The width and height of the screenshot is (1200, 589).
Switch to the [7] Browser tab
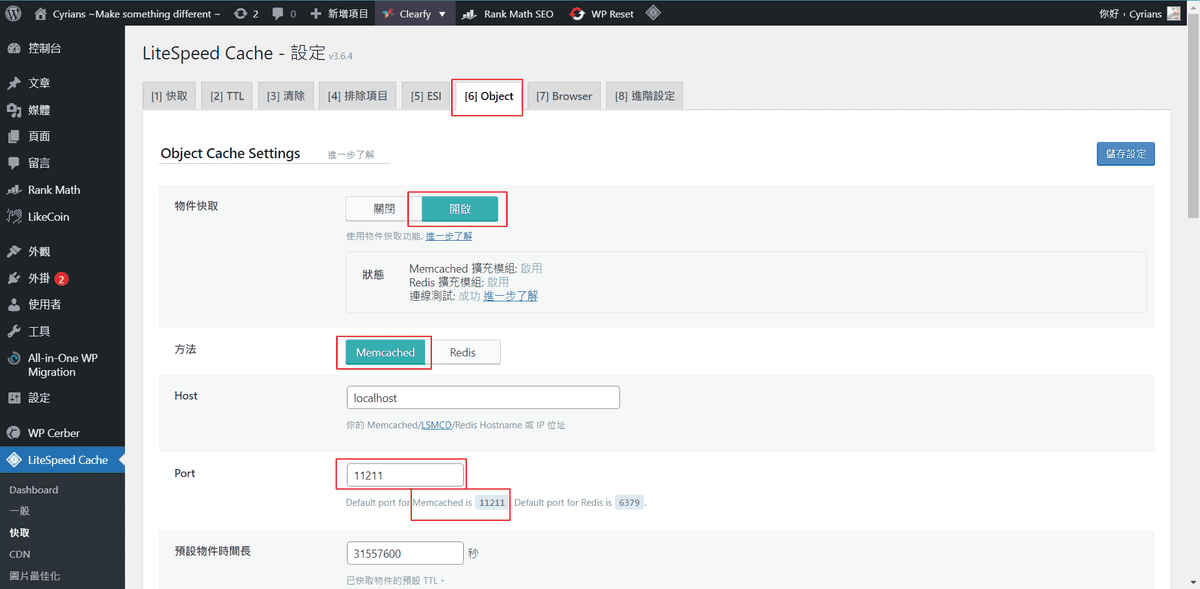coord(564,96)
